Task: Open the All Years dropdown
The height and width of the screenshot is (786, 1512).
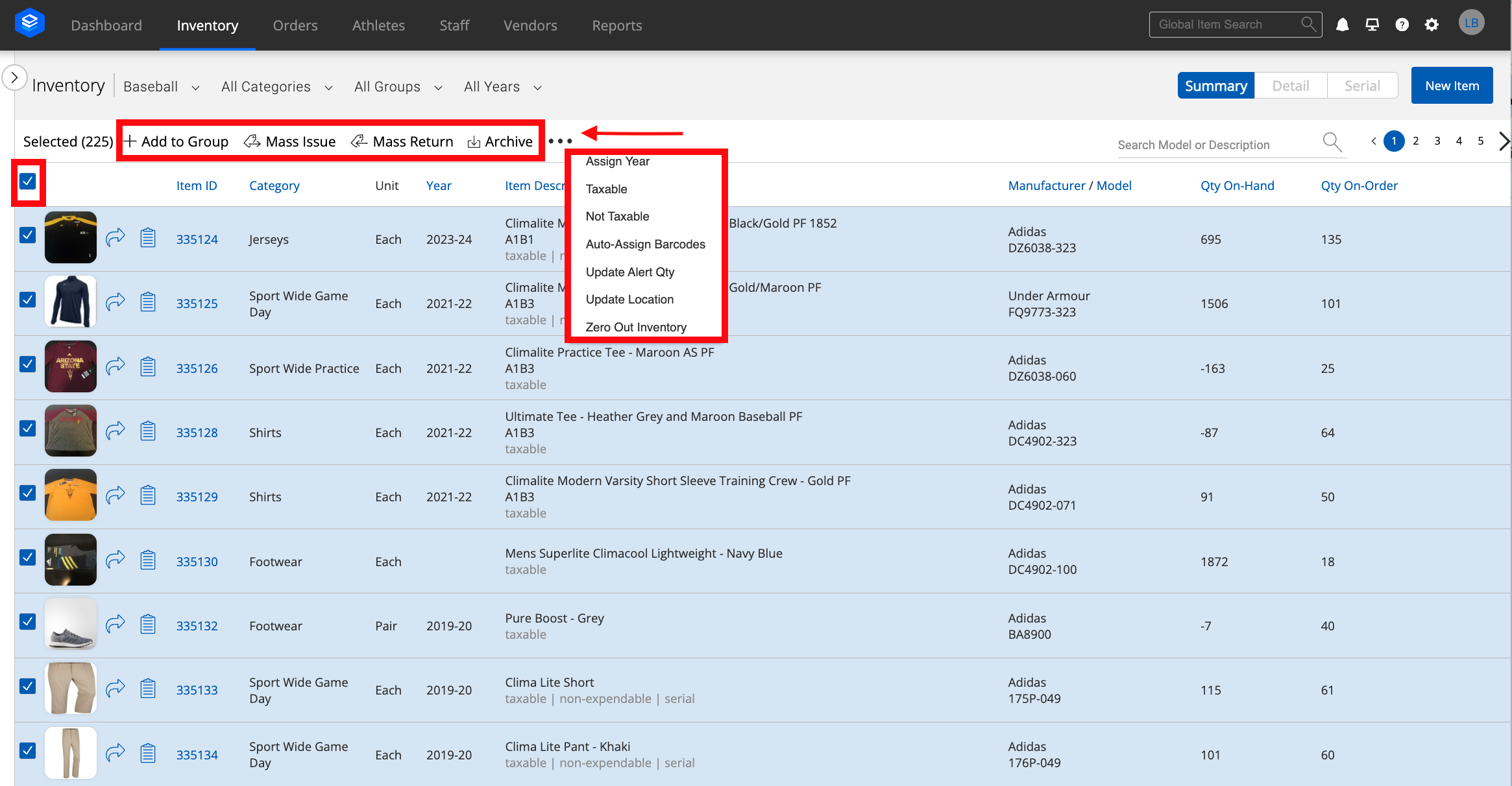Action: tap(503, 87)
